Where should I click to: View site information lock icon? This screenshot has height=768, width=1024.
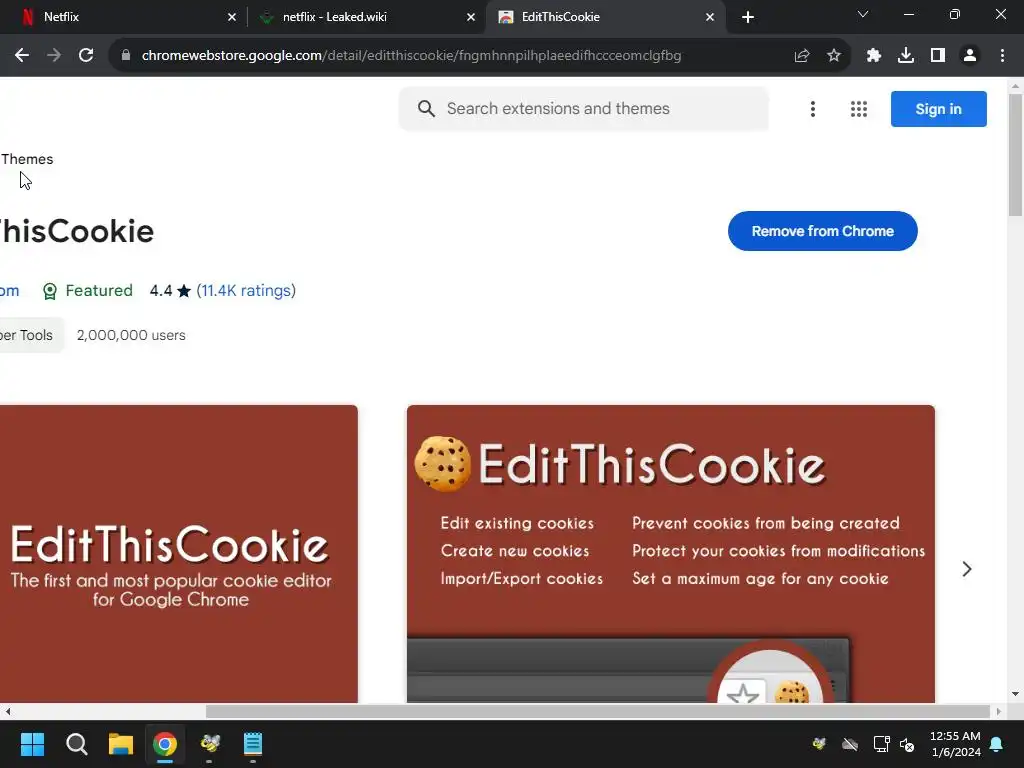point(126,56)
